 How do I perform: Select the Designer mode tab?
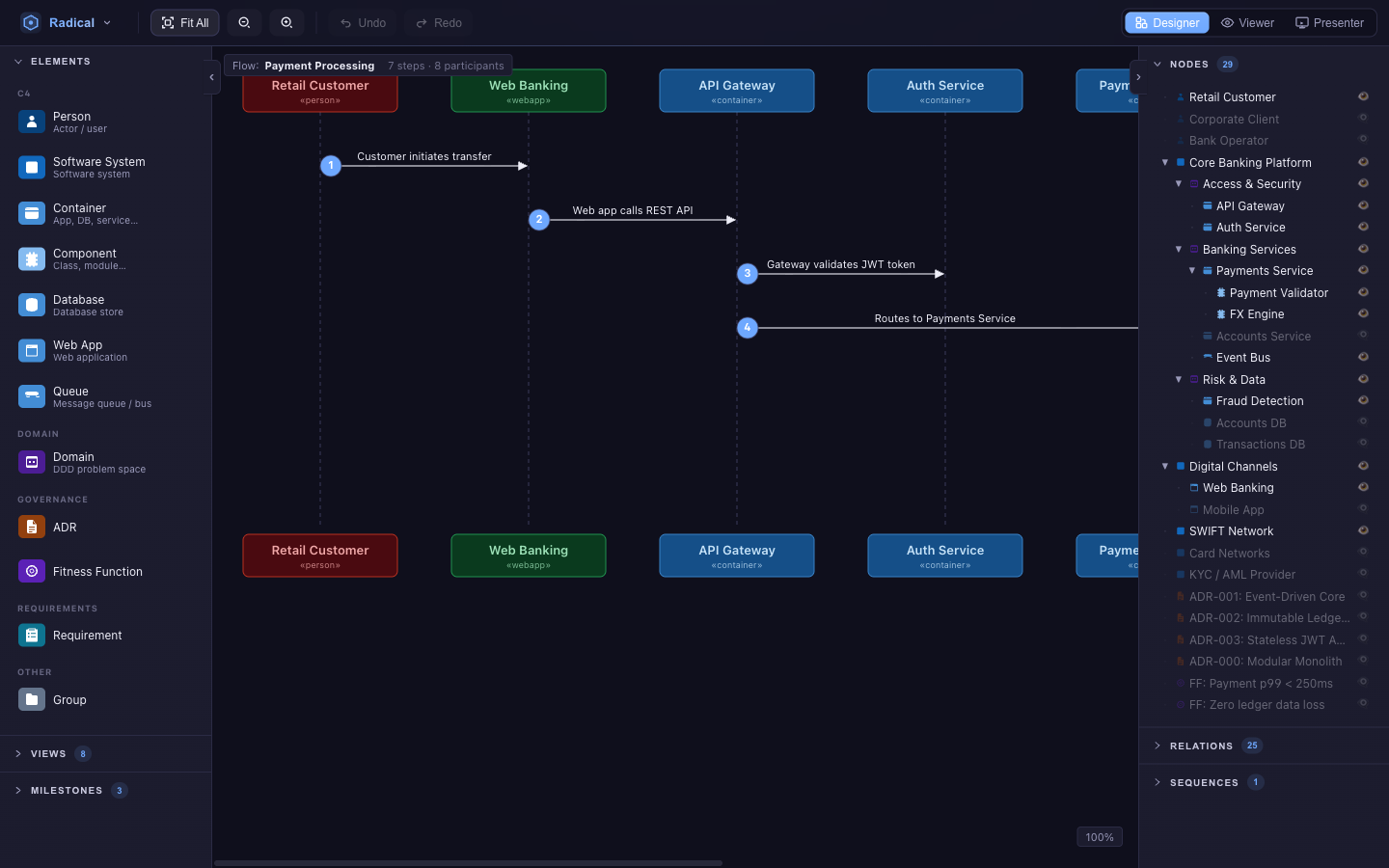(1167, 23)
